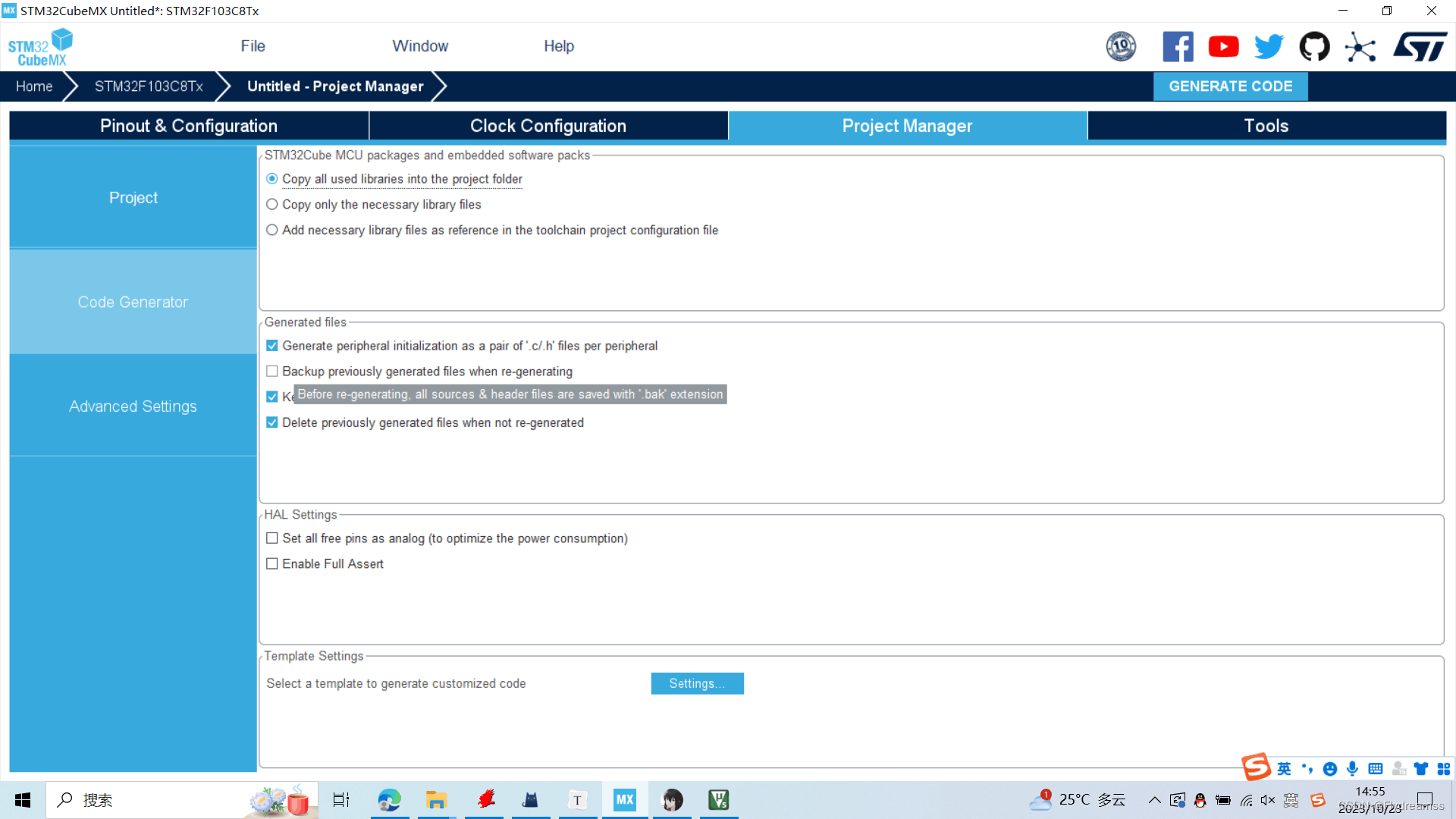The width and height of the screenshot is (1456, 819).
Task: Open the ST 10-year anniversary badge icon
Action: [1121, 46]
